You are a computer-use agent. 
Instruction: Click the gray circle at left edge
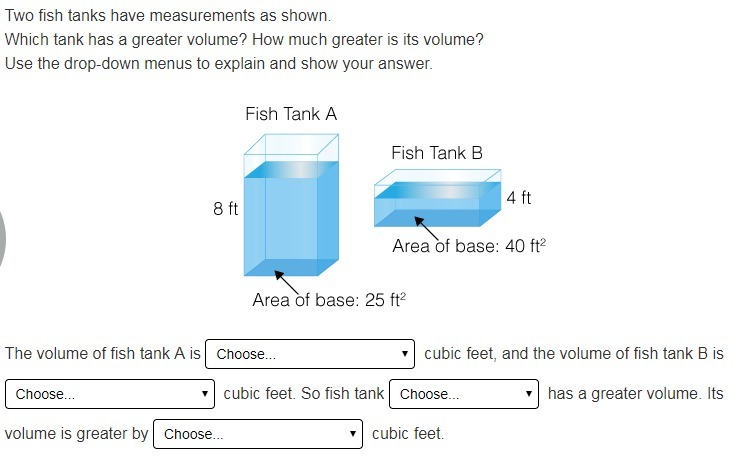click(2, 239)
